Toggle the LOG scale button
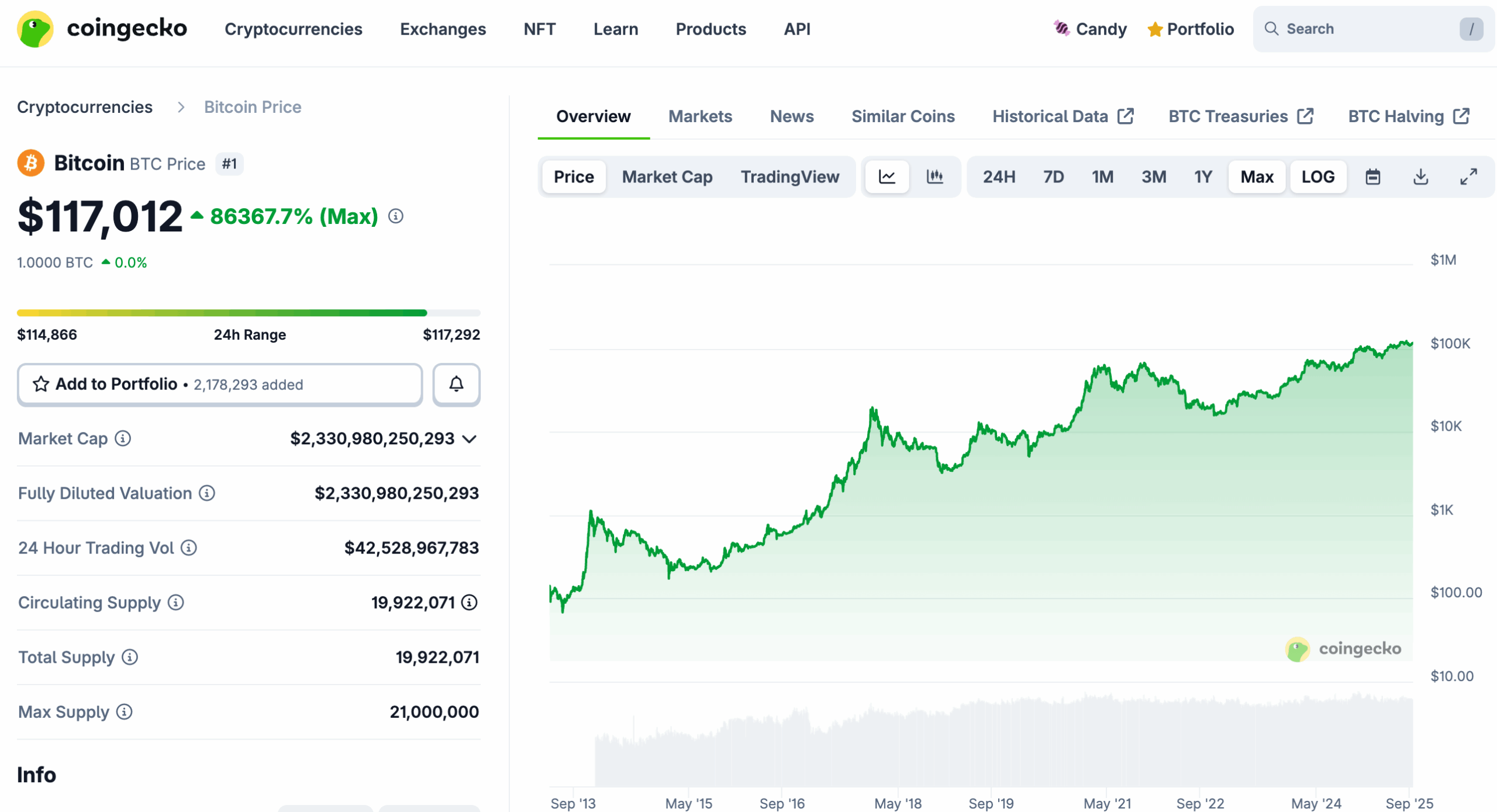This screenshot has width=1497, height=812. [x=1317, y=177]
